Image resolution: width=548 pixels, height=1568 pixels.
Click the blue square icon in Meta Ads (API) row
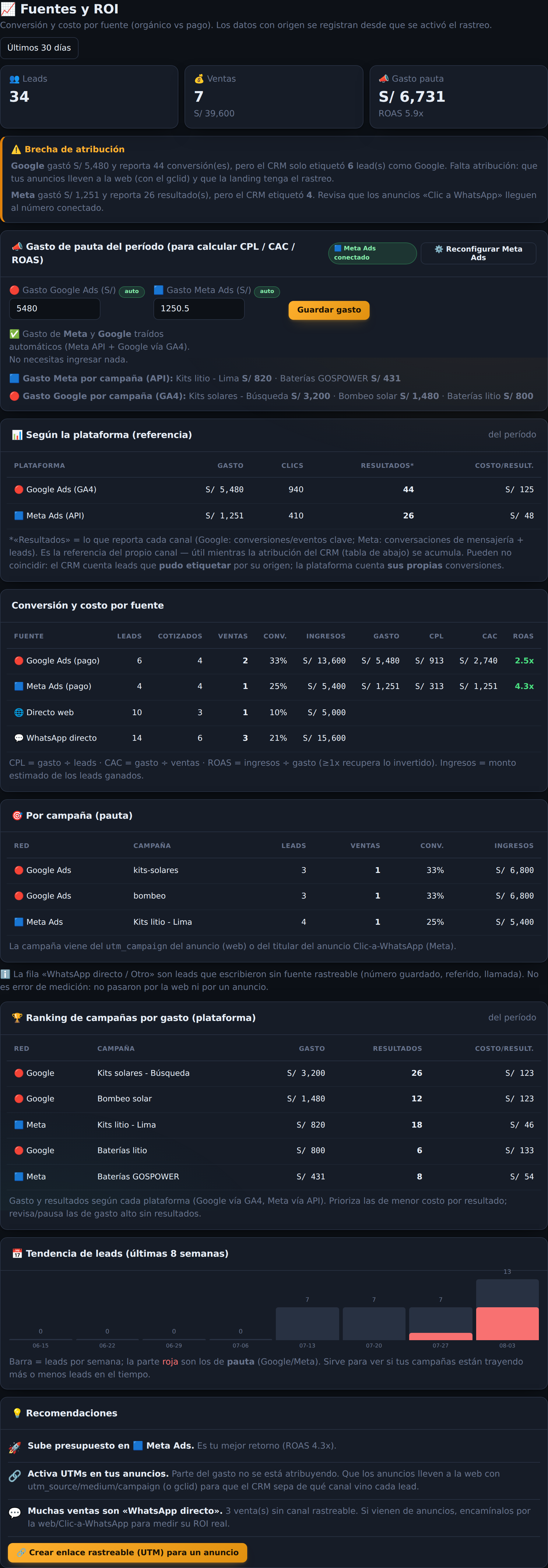point(19,516)
